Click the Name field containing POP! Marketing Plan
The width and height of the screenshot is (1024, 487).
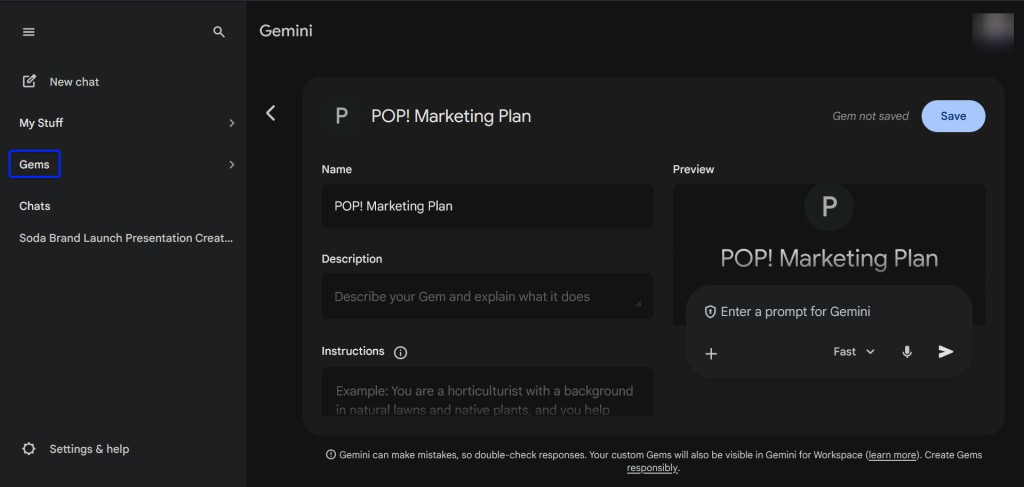[487, 206]
